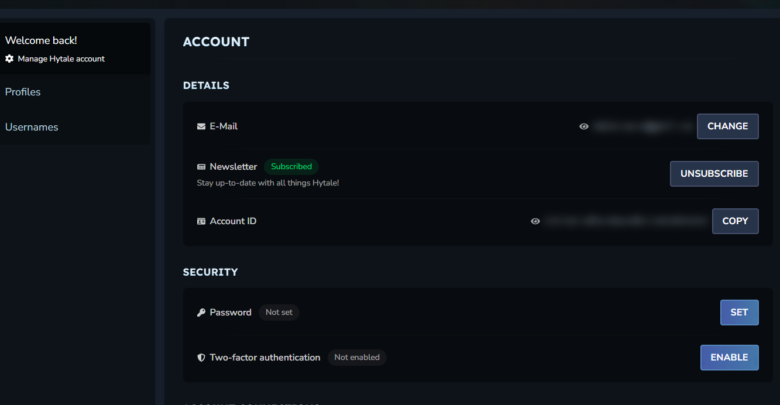Reveal the hidden e-mail address with eye icon
The image size is (780, 405).
(584, 127)
